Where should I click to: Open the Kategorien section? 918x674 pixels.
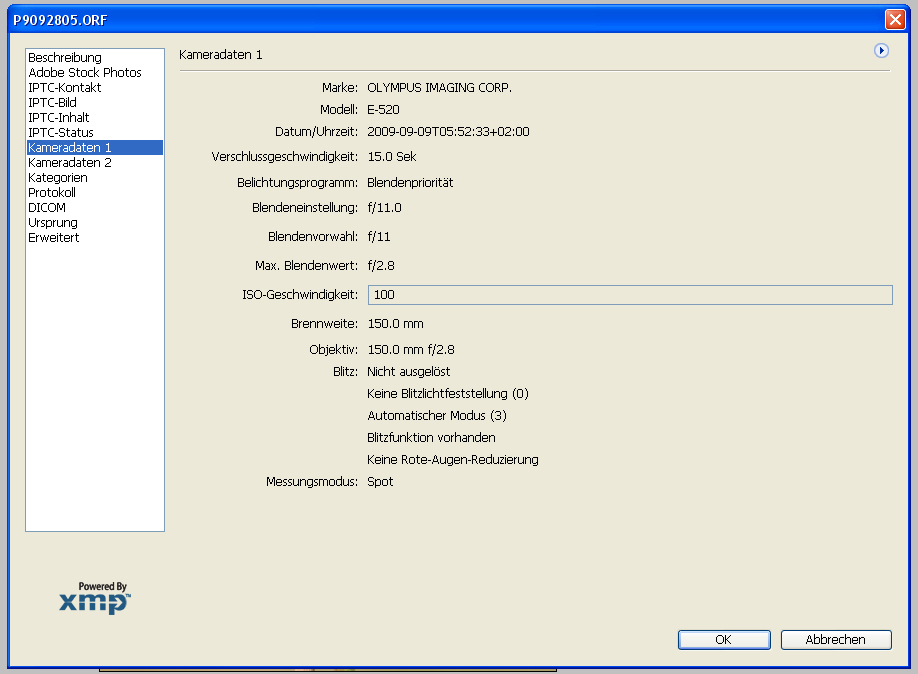click(95, 178)
